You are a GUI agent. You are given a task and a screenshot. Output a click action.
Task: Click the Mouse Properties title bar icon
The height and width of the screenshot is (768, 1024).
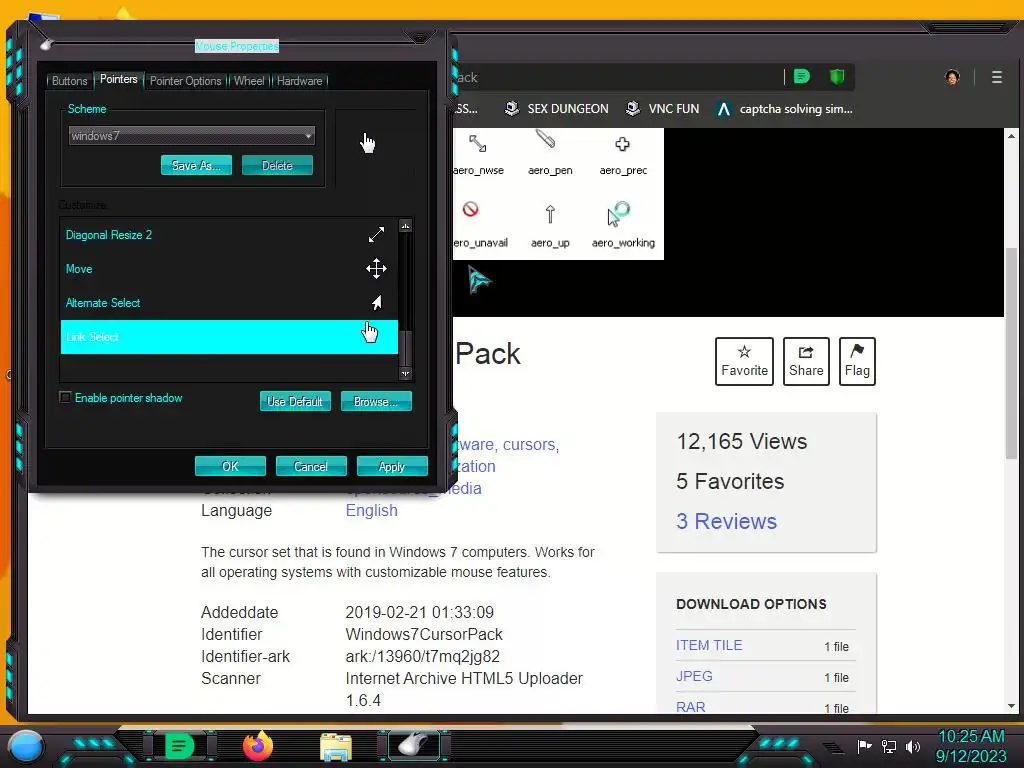tap(46, 44)
